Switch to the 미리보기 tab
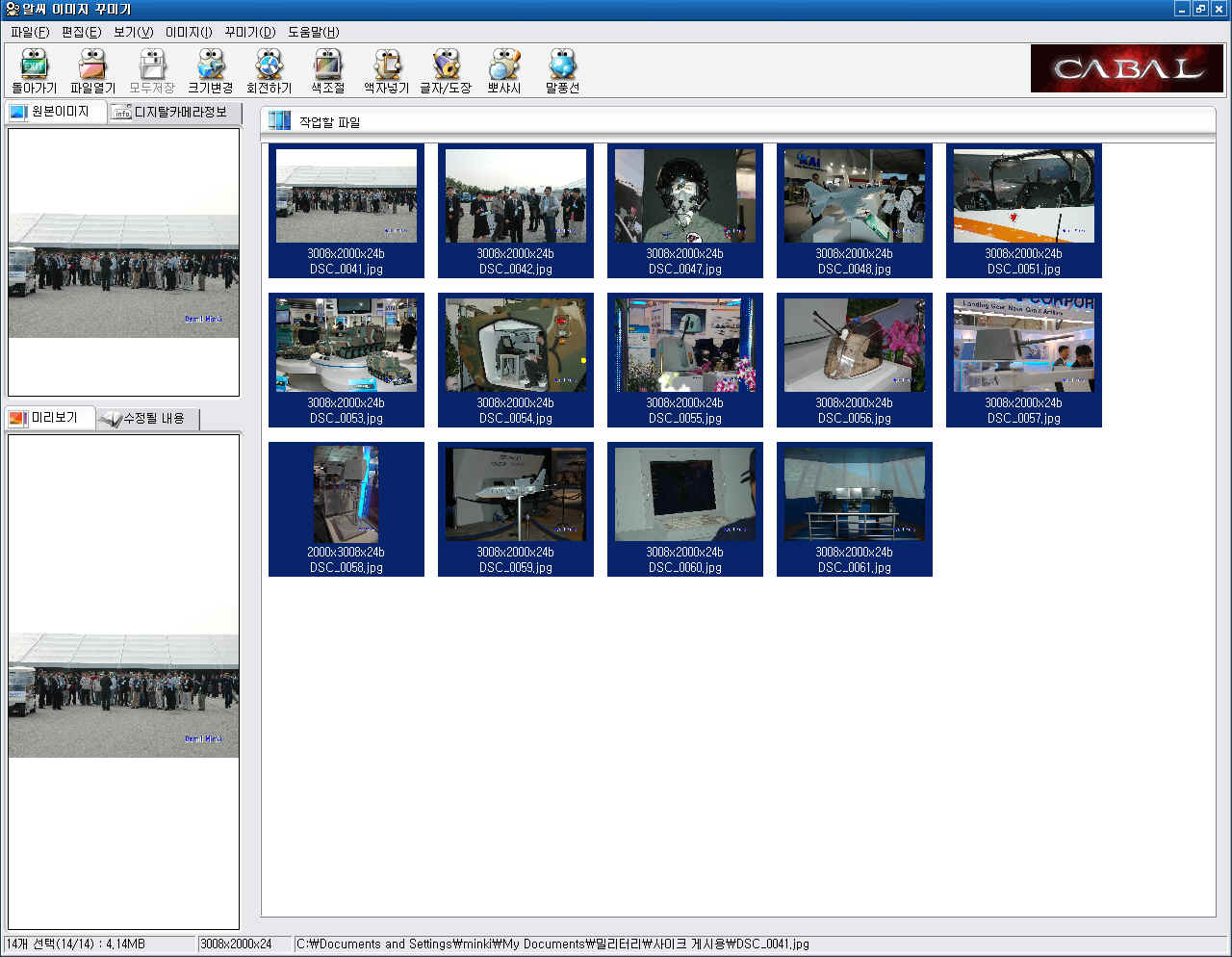The width and height of the screenshot is (1232, 957). (51, 418)
